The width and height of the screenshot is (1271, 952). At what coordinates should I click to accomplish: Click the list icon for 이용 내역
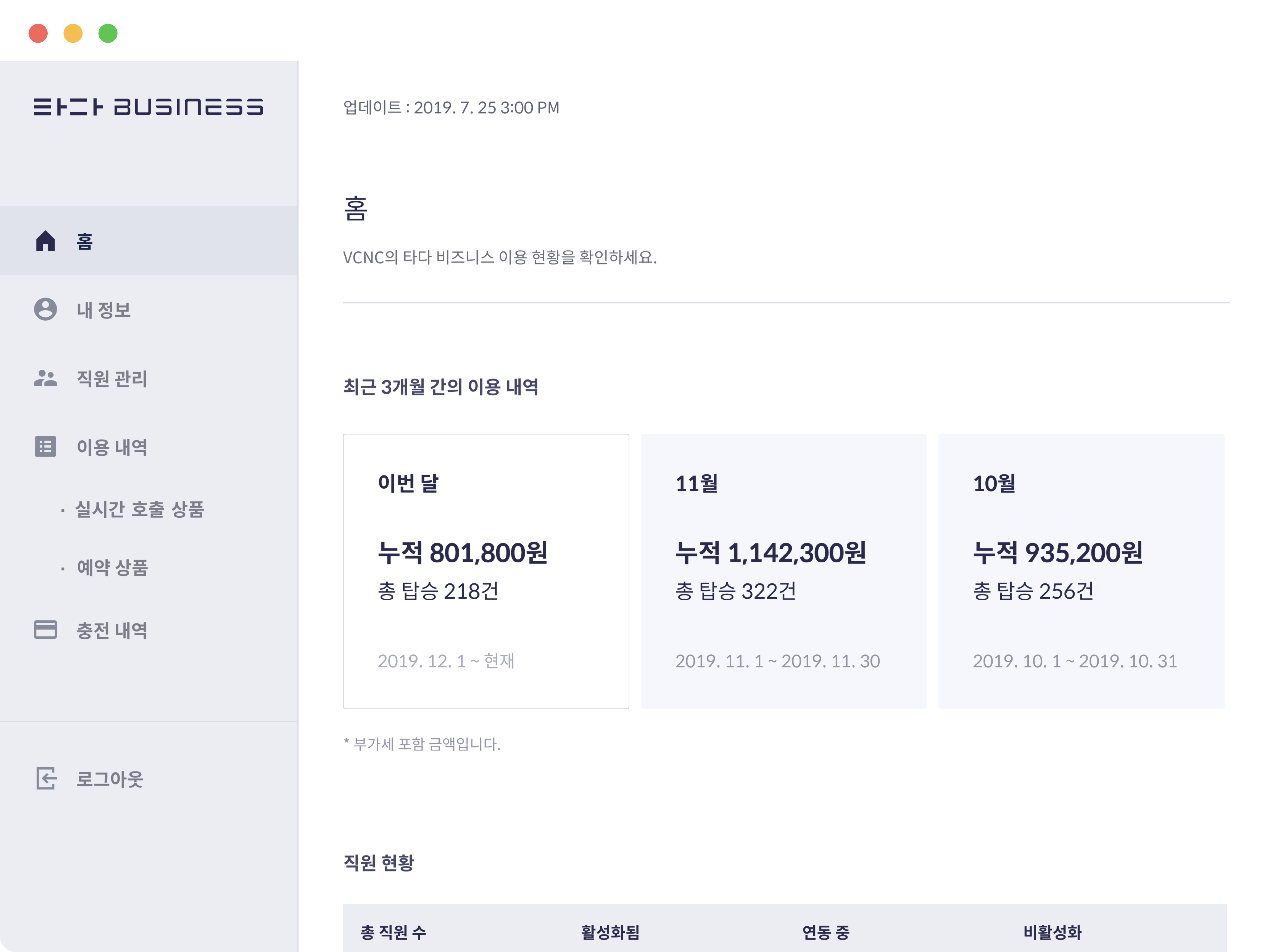pos(45,447)
